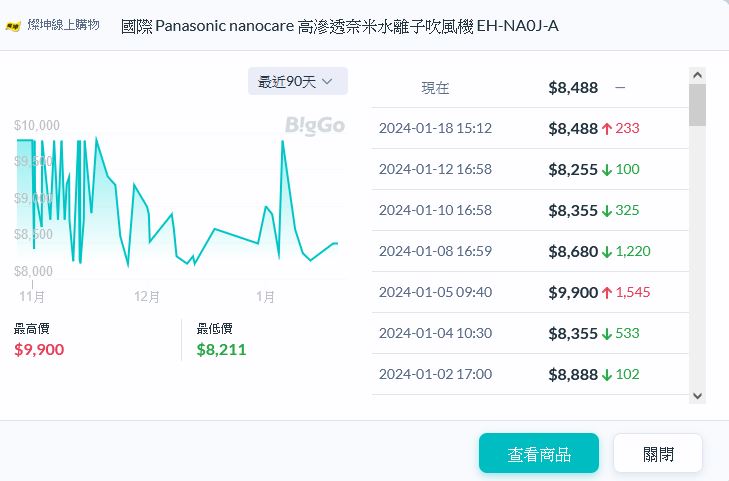Select the 2024-01-08 16:59 price row
The height and width of the screenshot is (481, 729).
click(x=530, y=251)
